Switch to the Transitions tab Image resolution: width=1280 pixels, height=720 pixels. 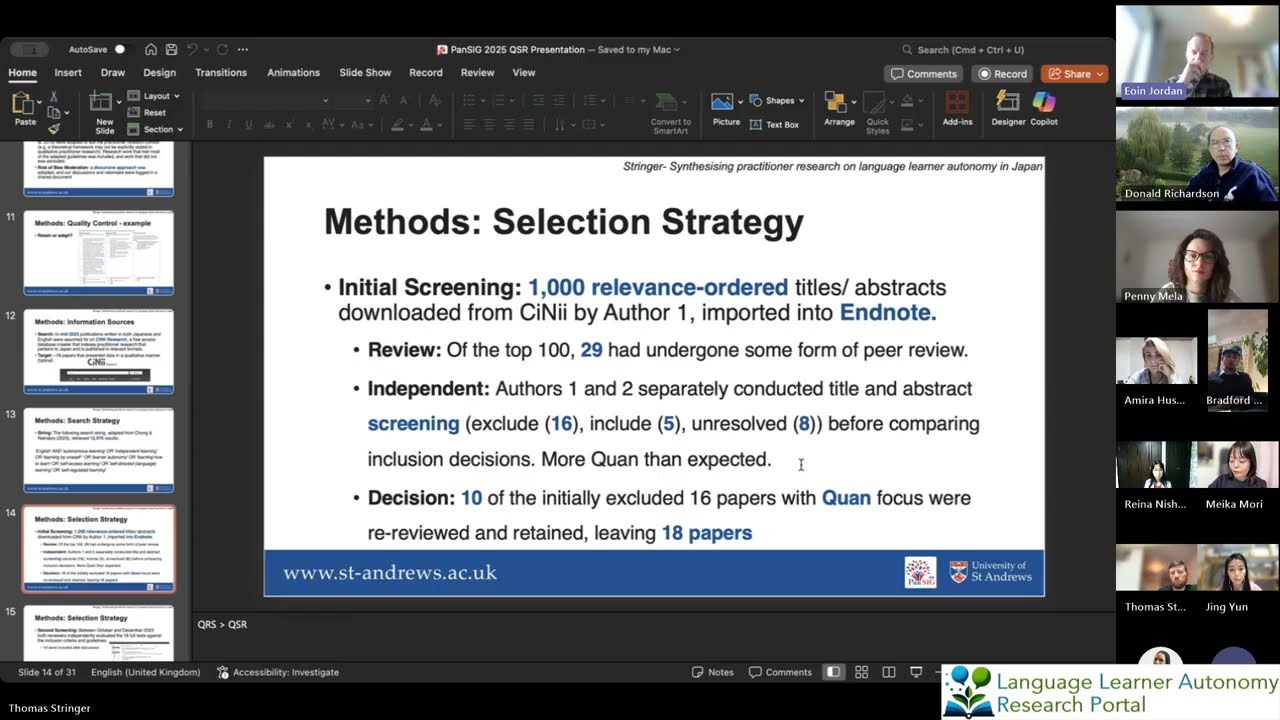(x=221, y=73)
